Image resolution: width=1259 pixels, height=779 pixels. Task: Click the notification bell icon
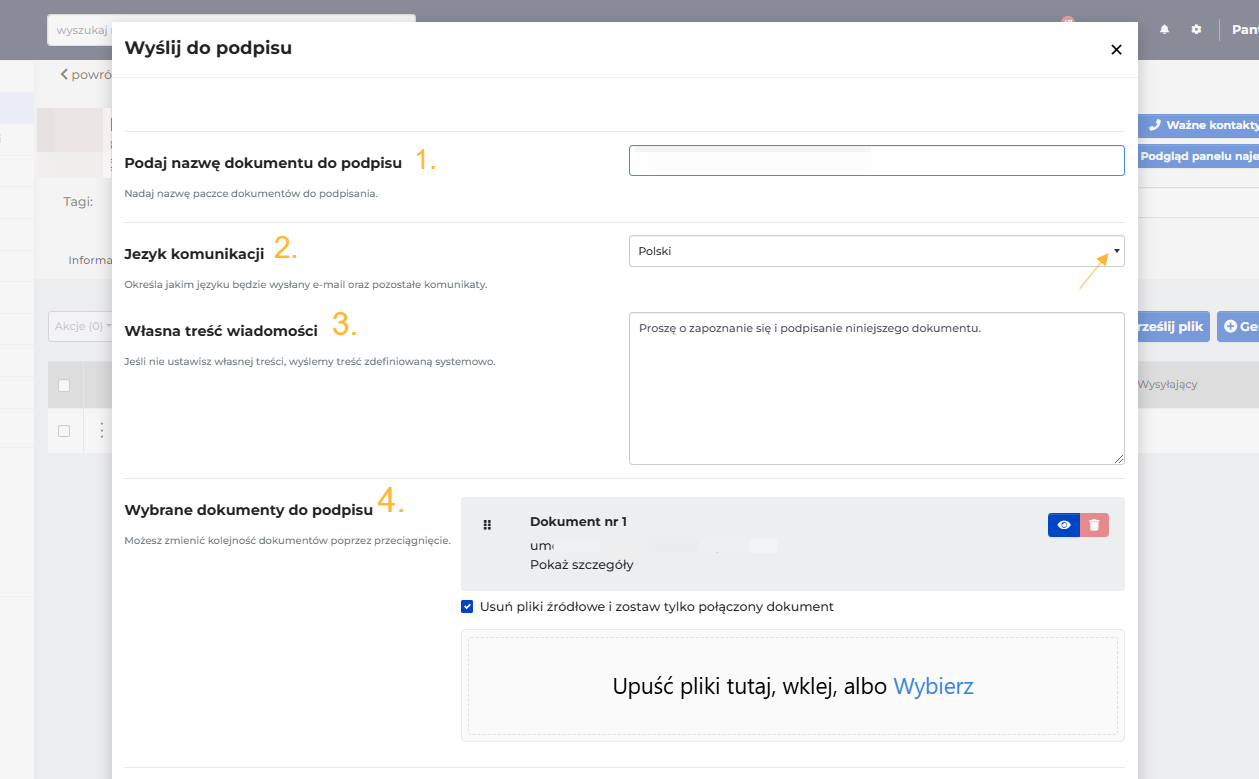(1164, 30)
